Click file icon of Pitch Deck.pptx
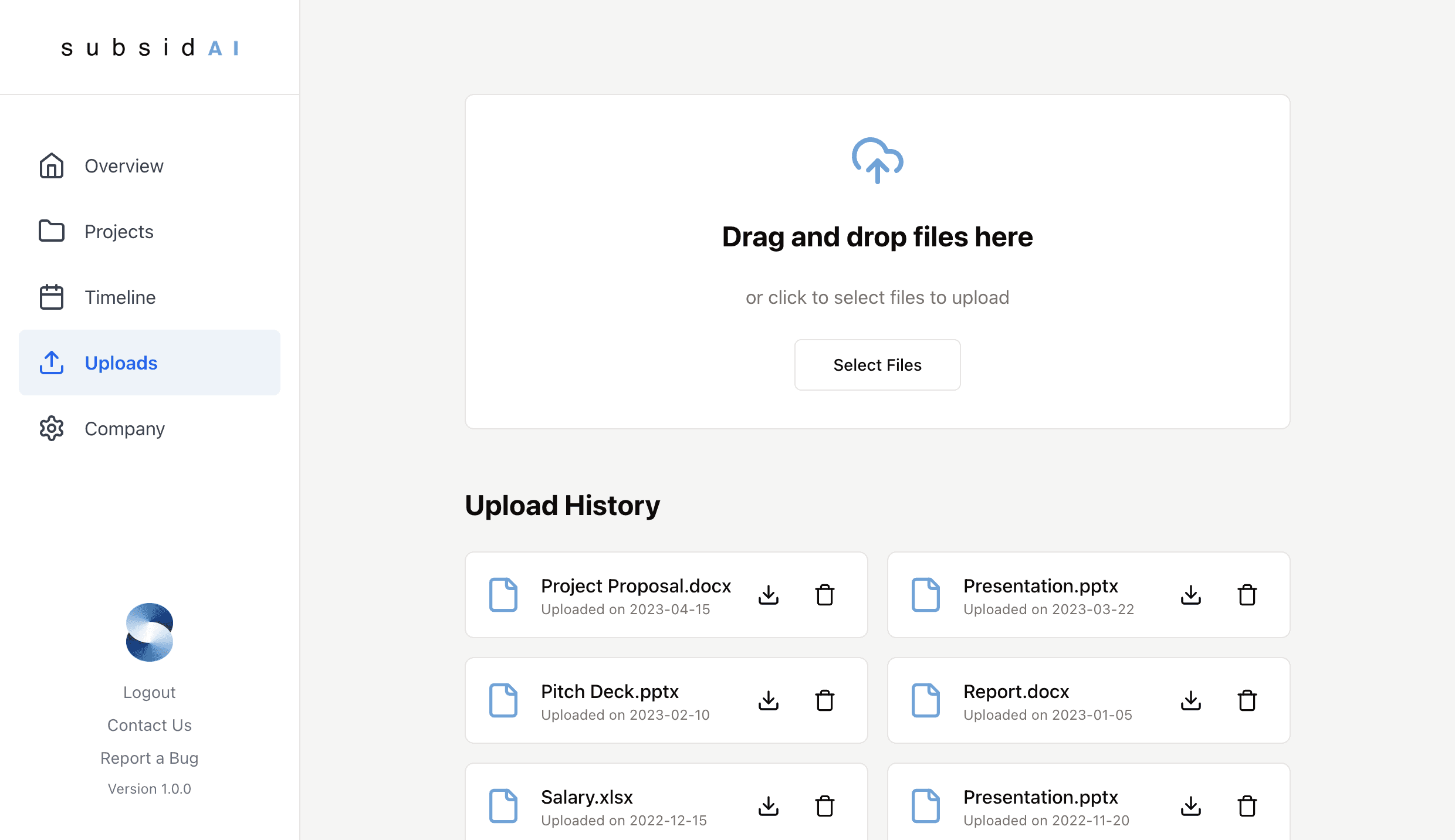1455x840 pixels. pos(503,700)
